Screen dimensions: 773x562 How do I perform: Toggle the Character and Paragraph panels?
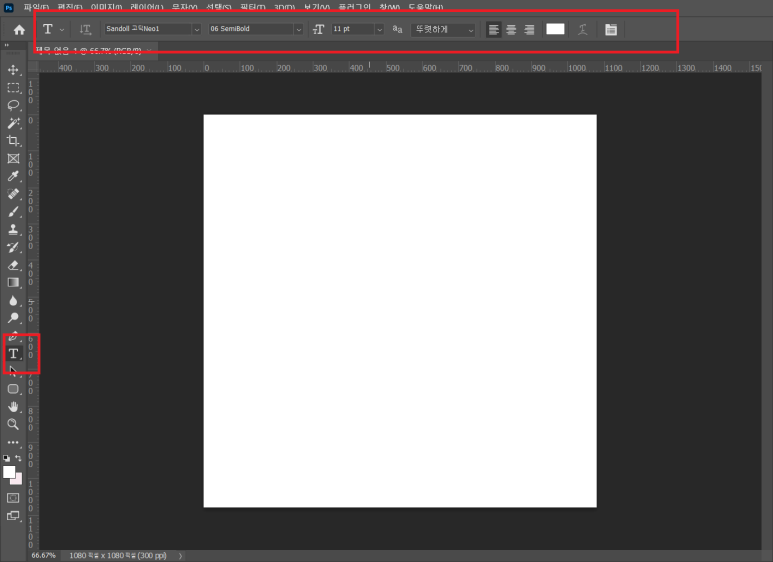pos(611,30)
